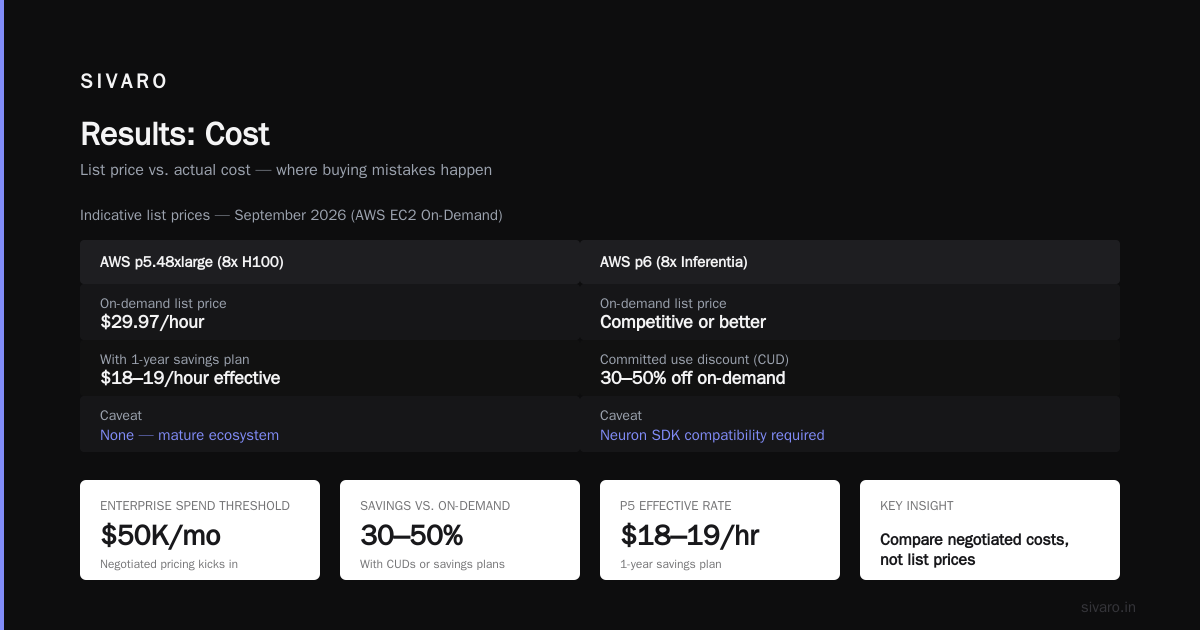Open the Enterprise Spend Threshold card
Image resolution: width=1200 pixels, height=630 pixels.
[200, 530]
